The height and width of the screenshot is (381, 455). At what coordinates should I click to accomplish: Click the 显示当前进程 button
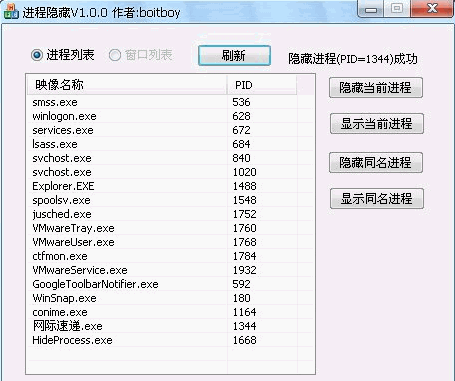[377, 124]
